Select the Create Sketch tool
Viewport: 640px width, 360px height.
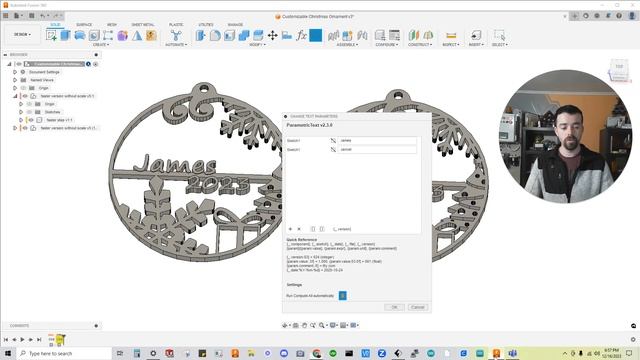coord(51,36)
